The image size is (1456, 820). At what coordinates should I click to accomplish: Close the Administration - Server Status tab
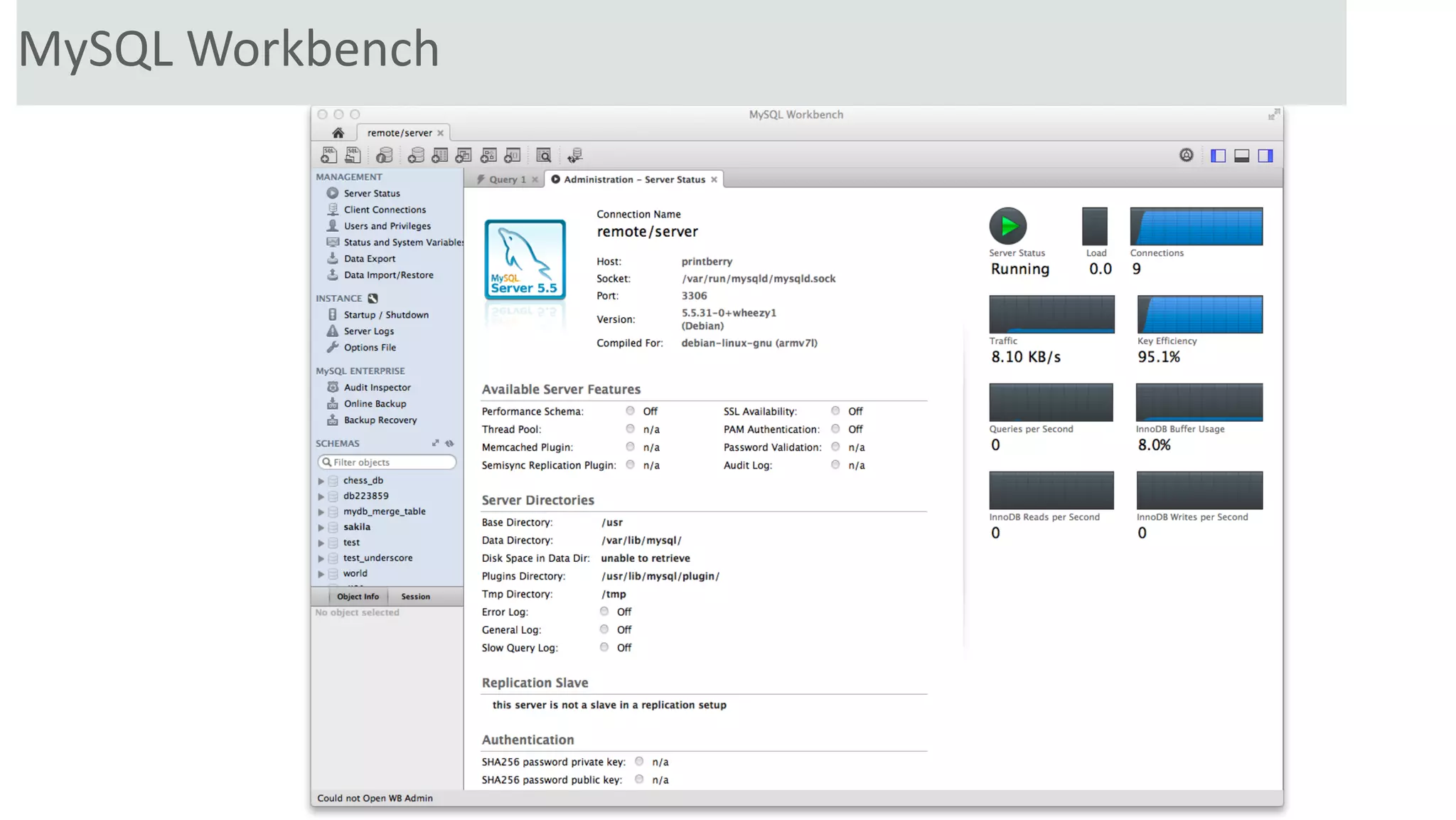(x=714, y=180)
